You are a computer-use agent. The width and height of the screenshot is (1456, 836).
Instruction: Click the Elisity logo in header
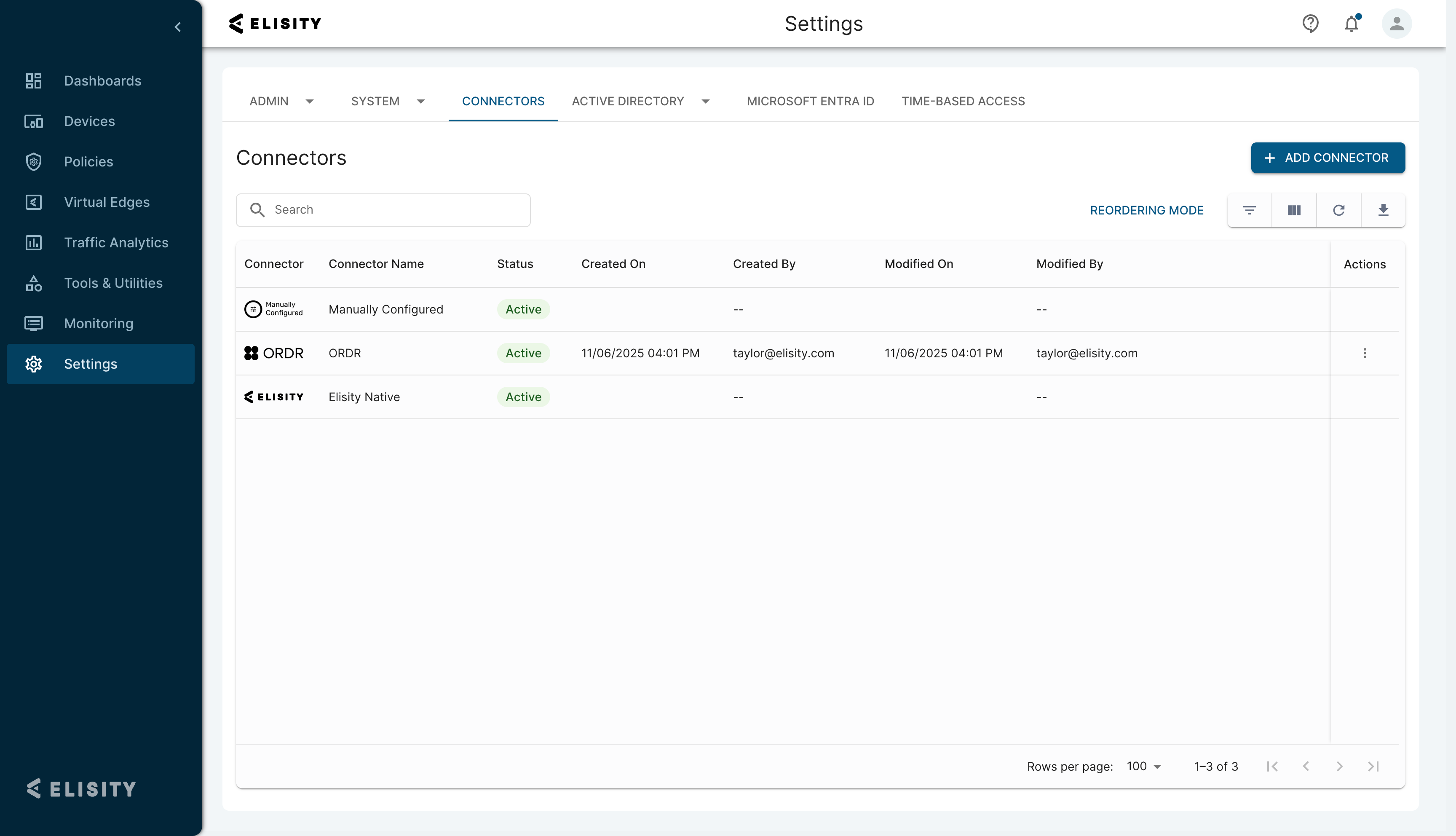(x=275, y=24)
